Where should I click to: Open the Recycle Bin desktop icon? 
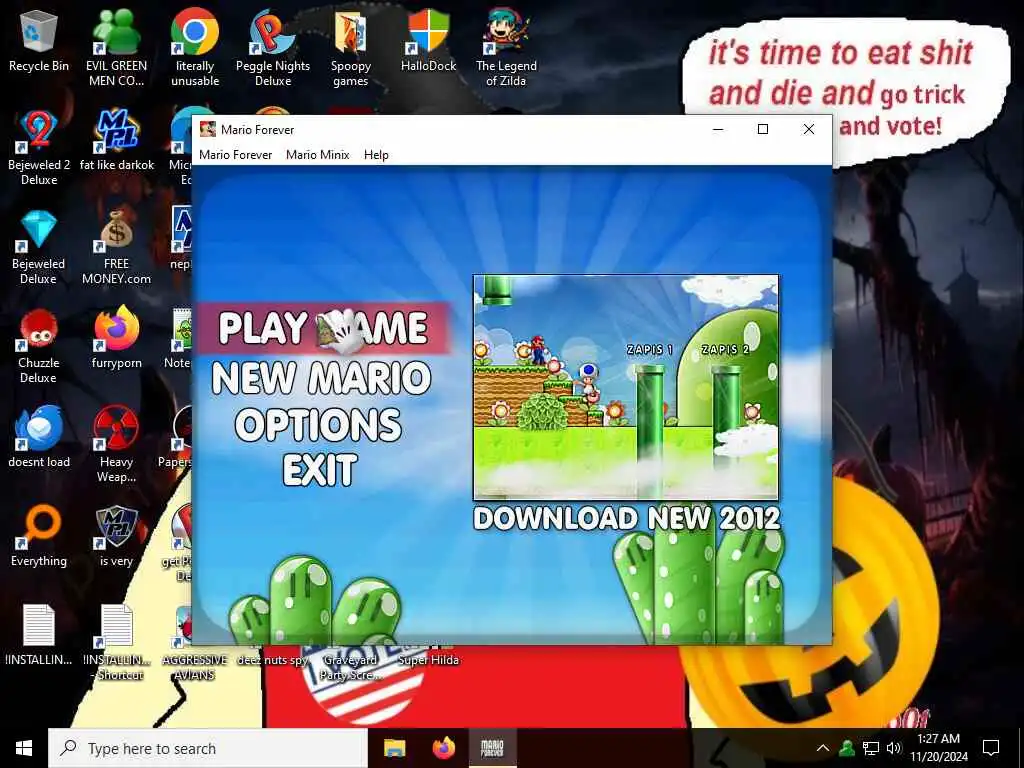(39, 41)
